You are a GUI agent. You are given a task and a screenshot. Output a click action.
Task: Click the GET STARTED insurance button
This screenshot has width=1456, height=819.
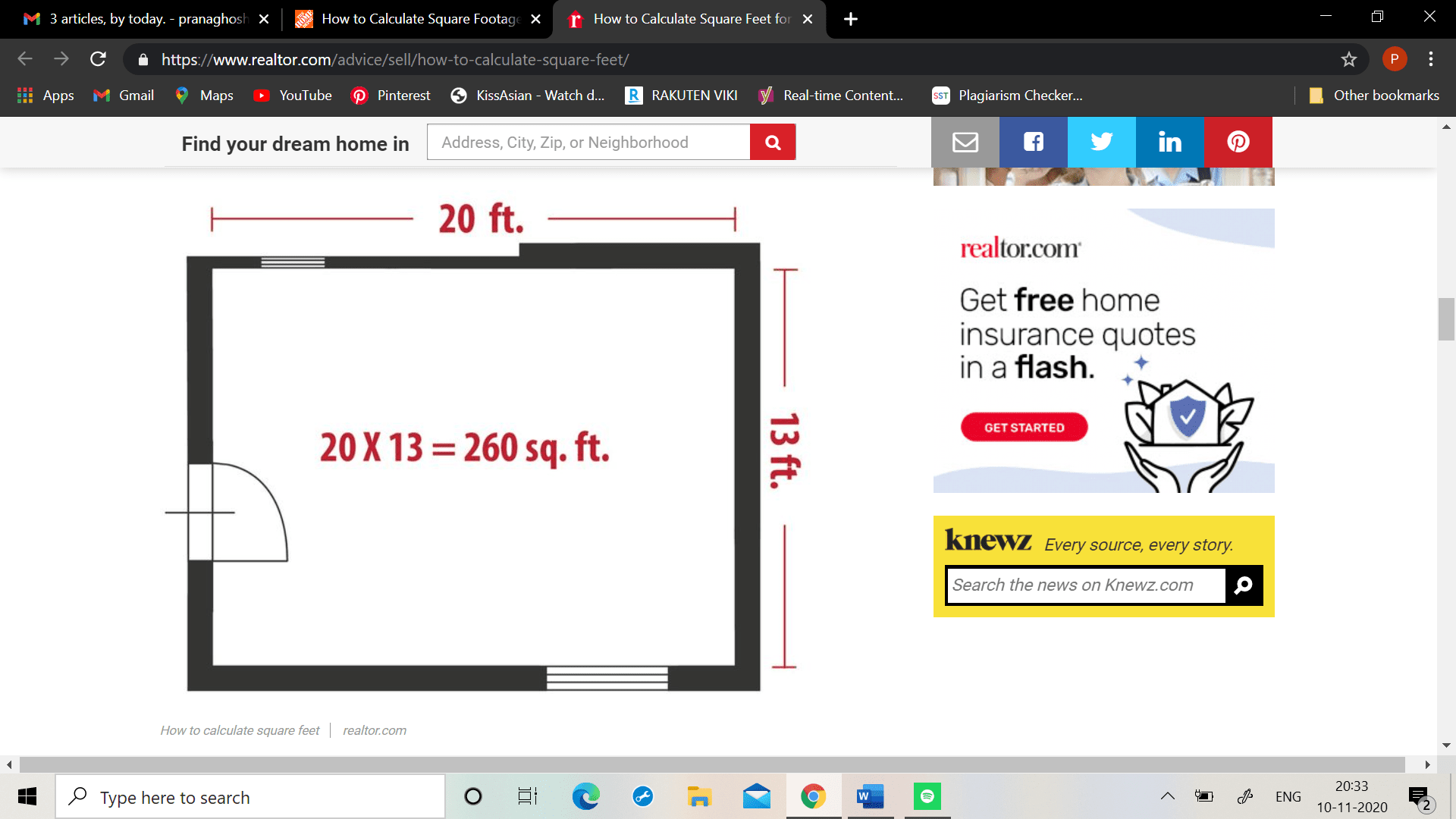[x=1024, y=426]
